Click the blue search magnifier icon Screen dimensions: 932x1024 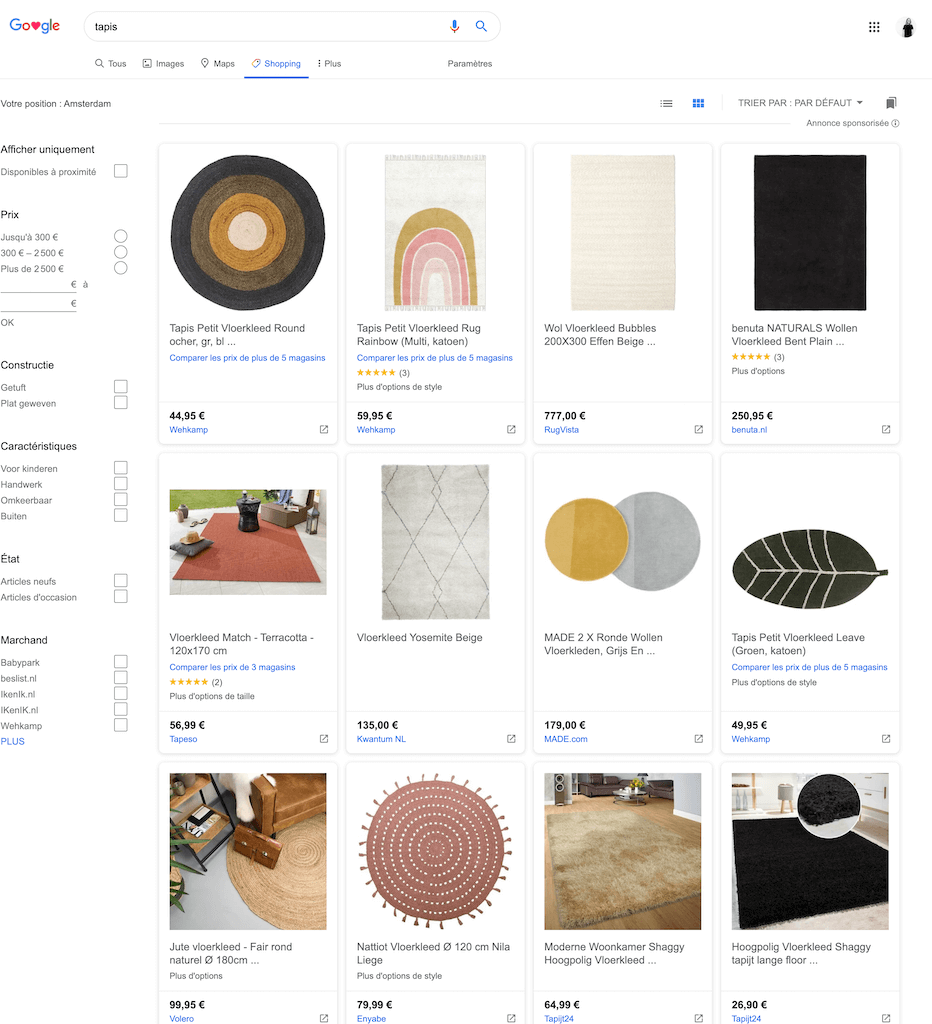pyautogui.click(x=481, y=27)
